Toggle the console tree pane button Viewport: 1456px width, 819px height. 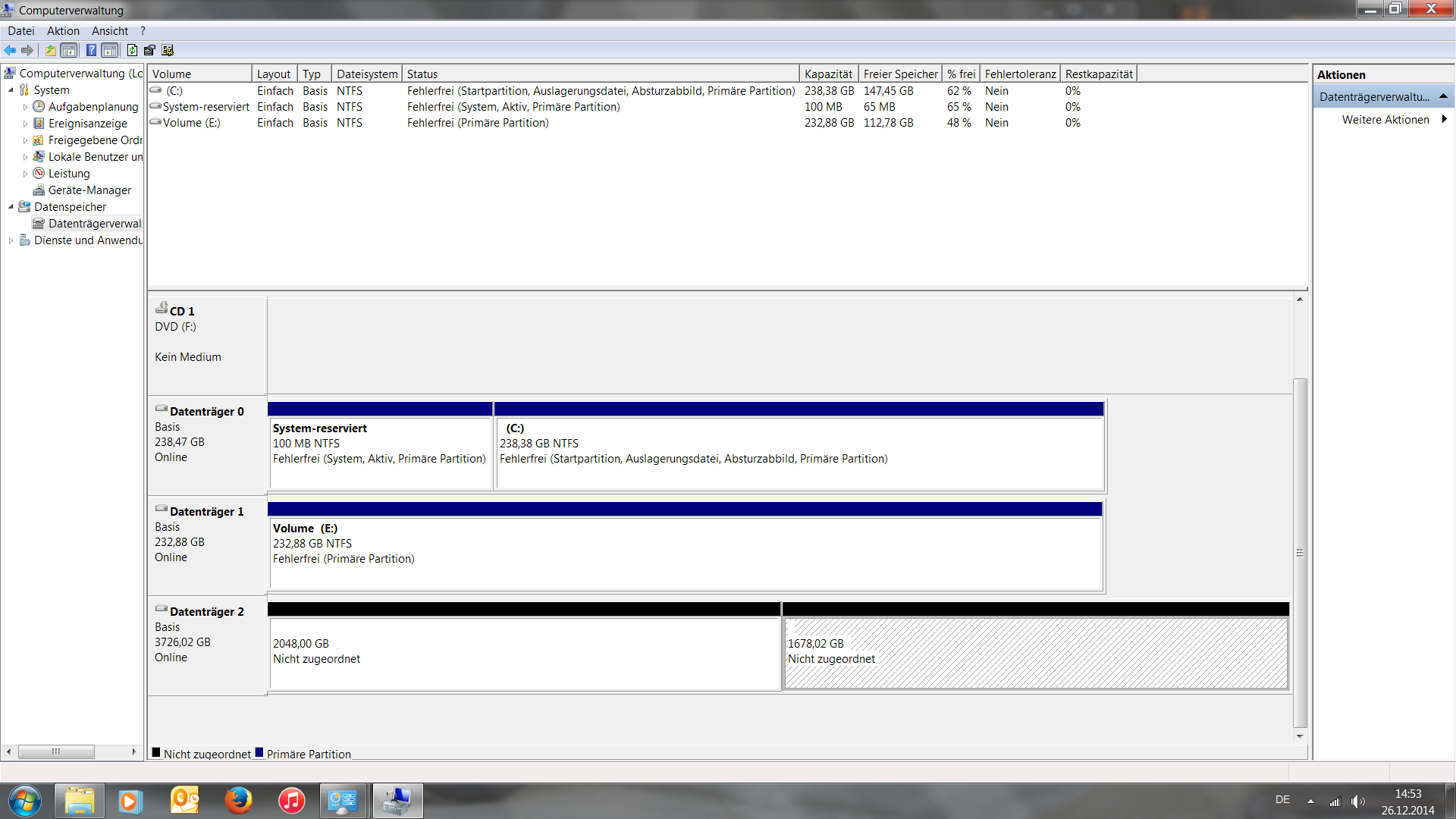pyautogui.click(x=69, y=50)
